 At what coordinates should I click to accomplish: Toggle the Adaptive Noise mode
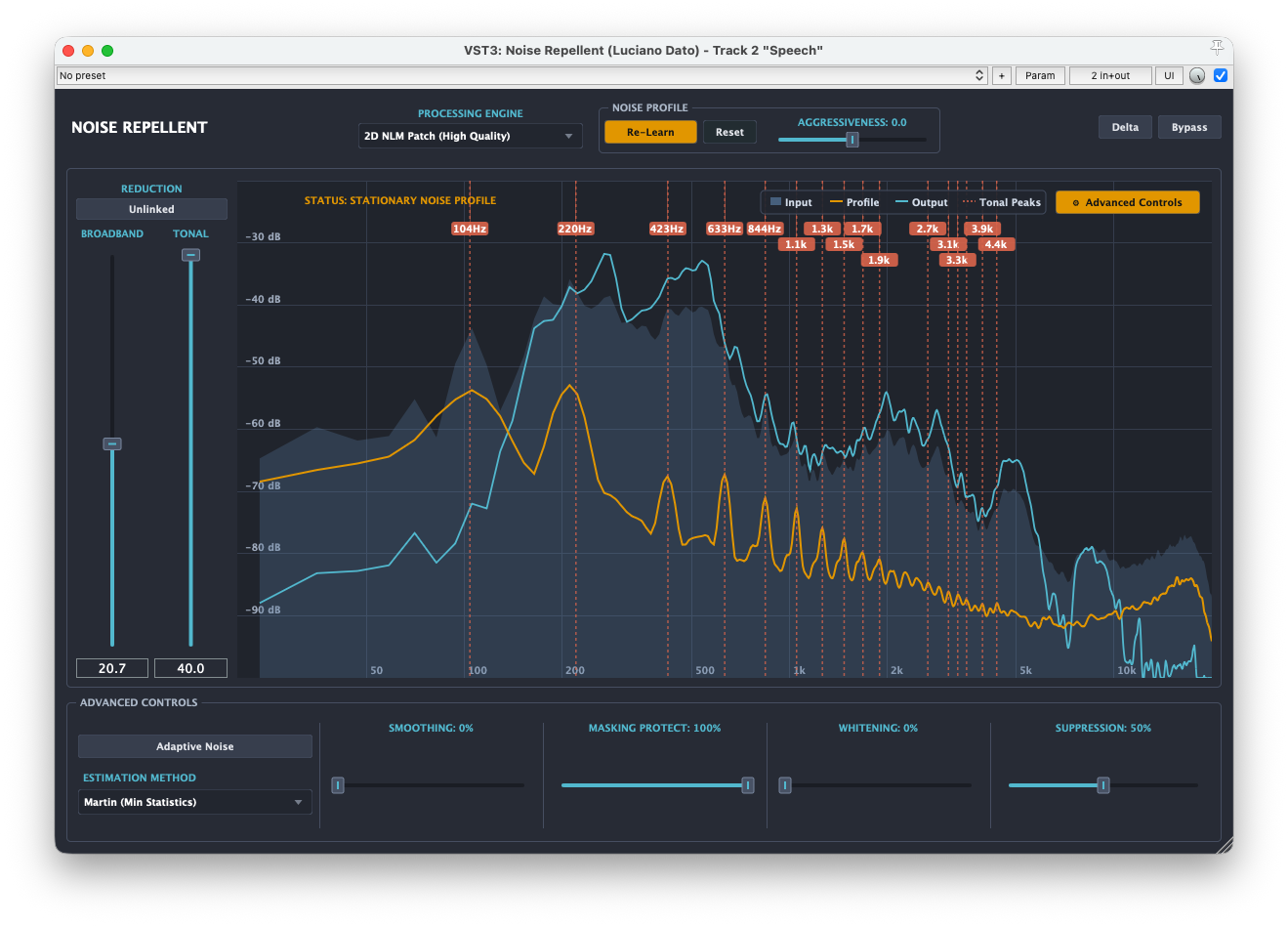pyautogui.click(x=195, y=746)
